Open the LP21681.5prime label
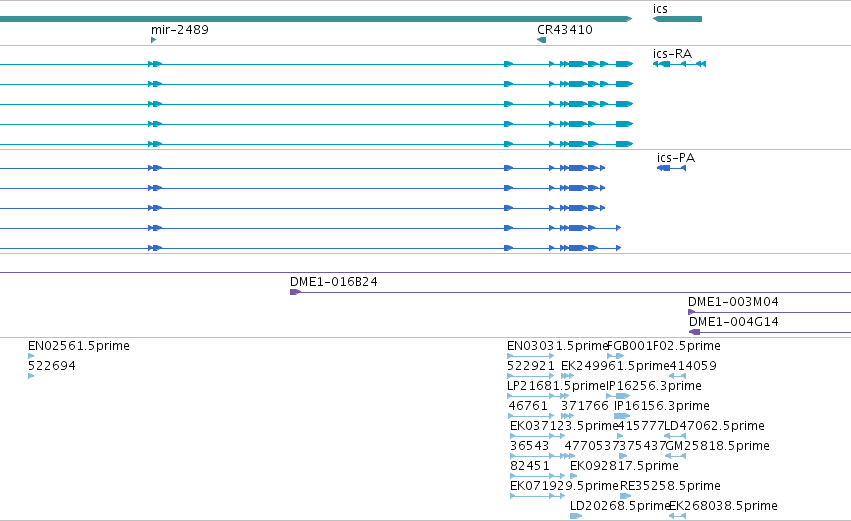Image resolution: width=851 pixels, height=521 pixels. click(556, 386)
